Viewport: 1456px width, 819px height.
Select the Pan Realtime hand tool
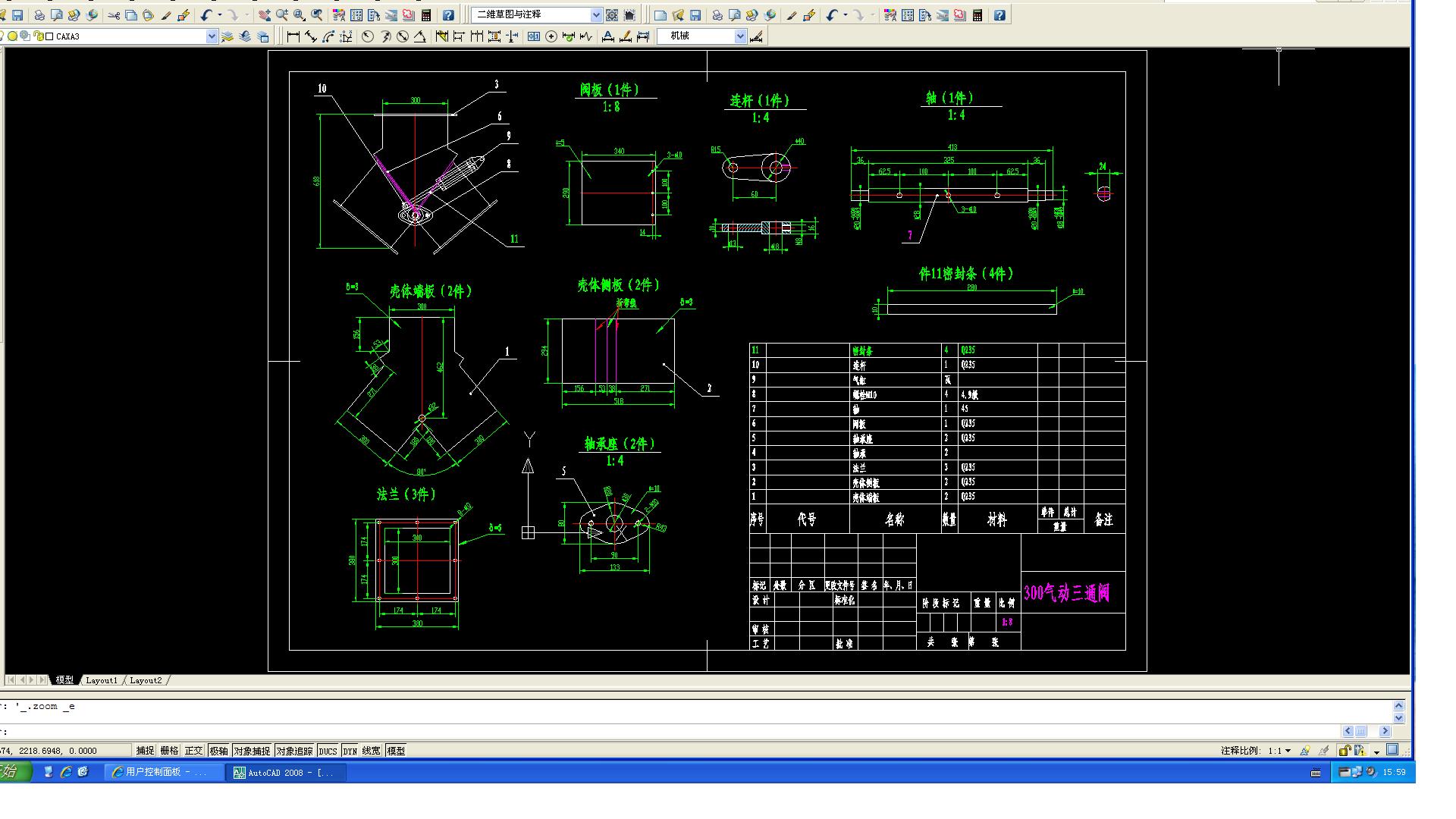click(265, 14)
